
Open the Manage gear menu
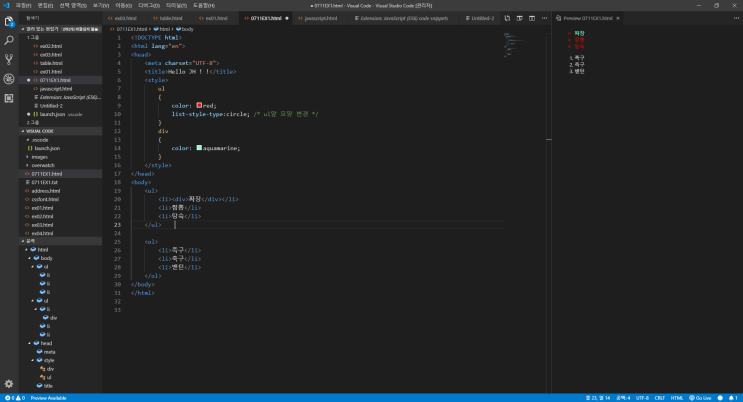click(9, 384)
